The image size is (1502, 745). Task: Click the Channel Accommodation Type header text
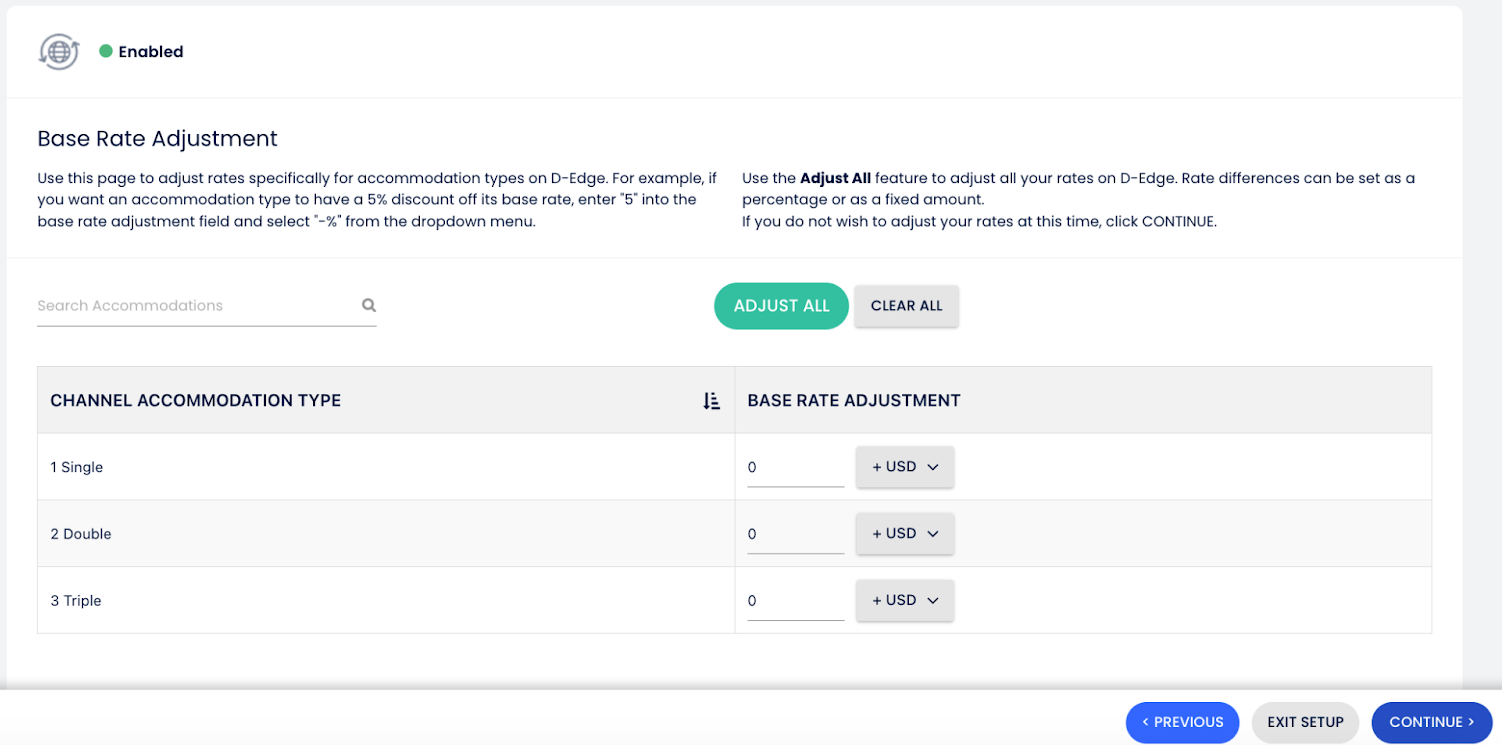[x=196, y=401]
